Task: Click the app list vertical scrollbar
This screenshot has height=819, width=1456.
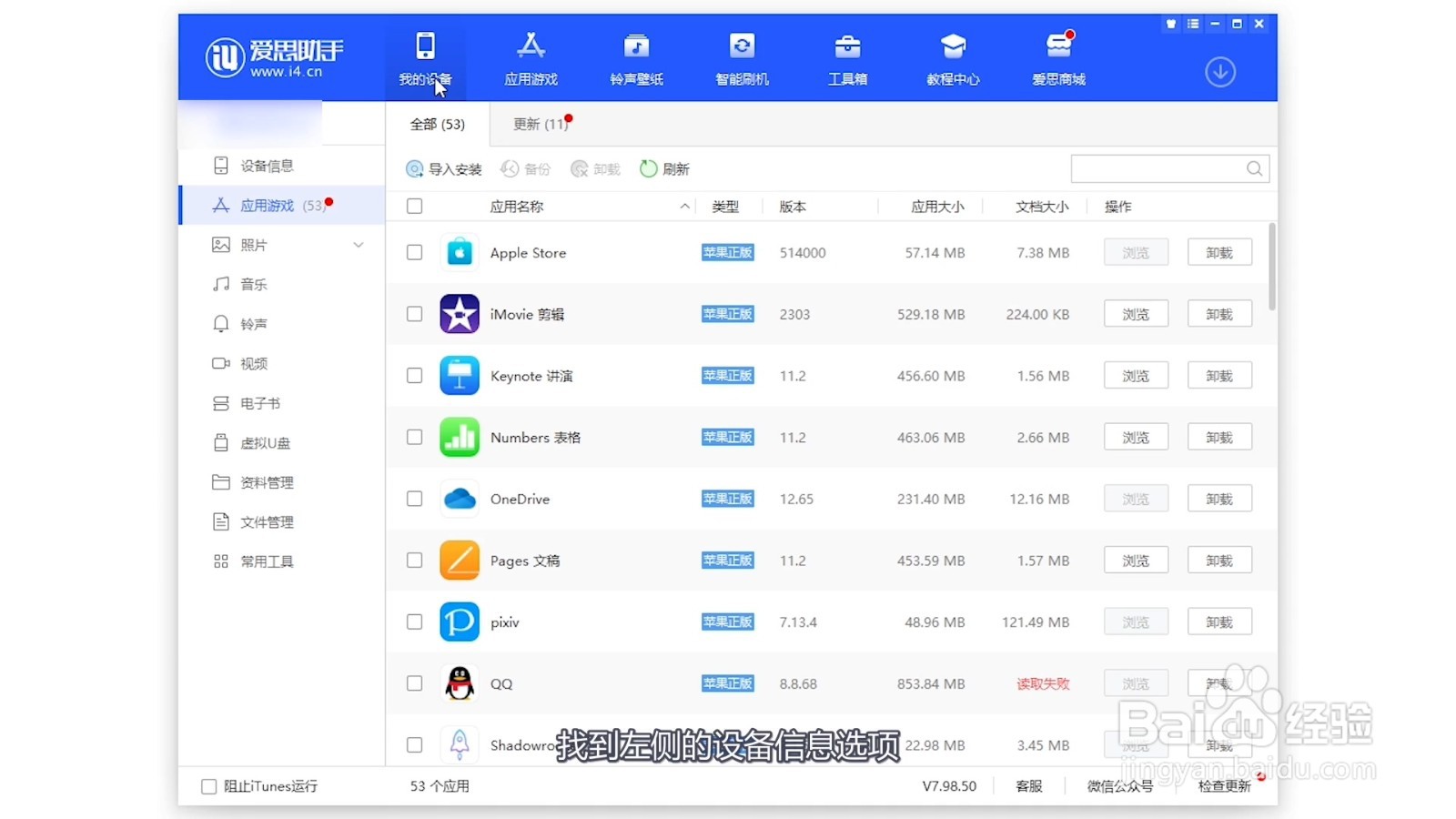Action: [1271, 266]
